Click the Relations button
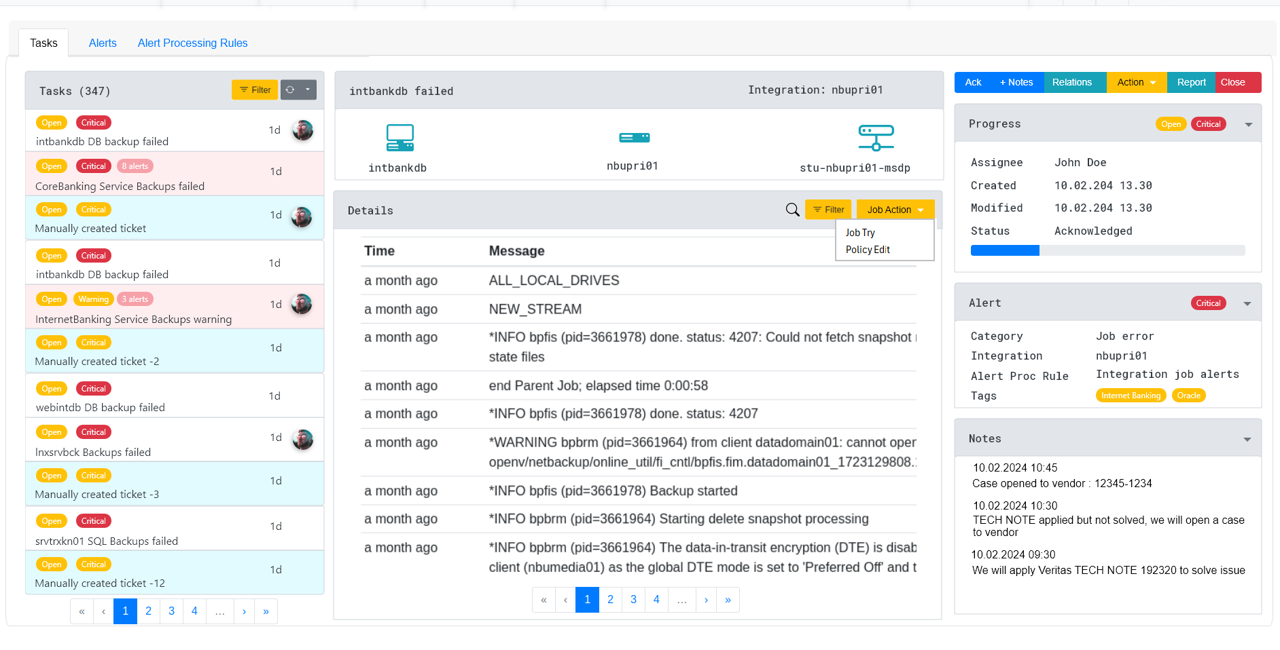Screen dimensions: 1280x650 coord(1075,82)
